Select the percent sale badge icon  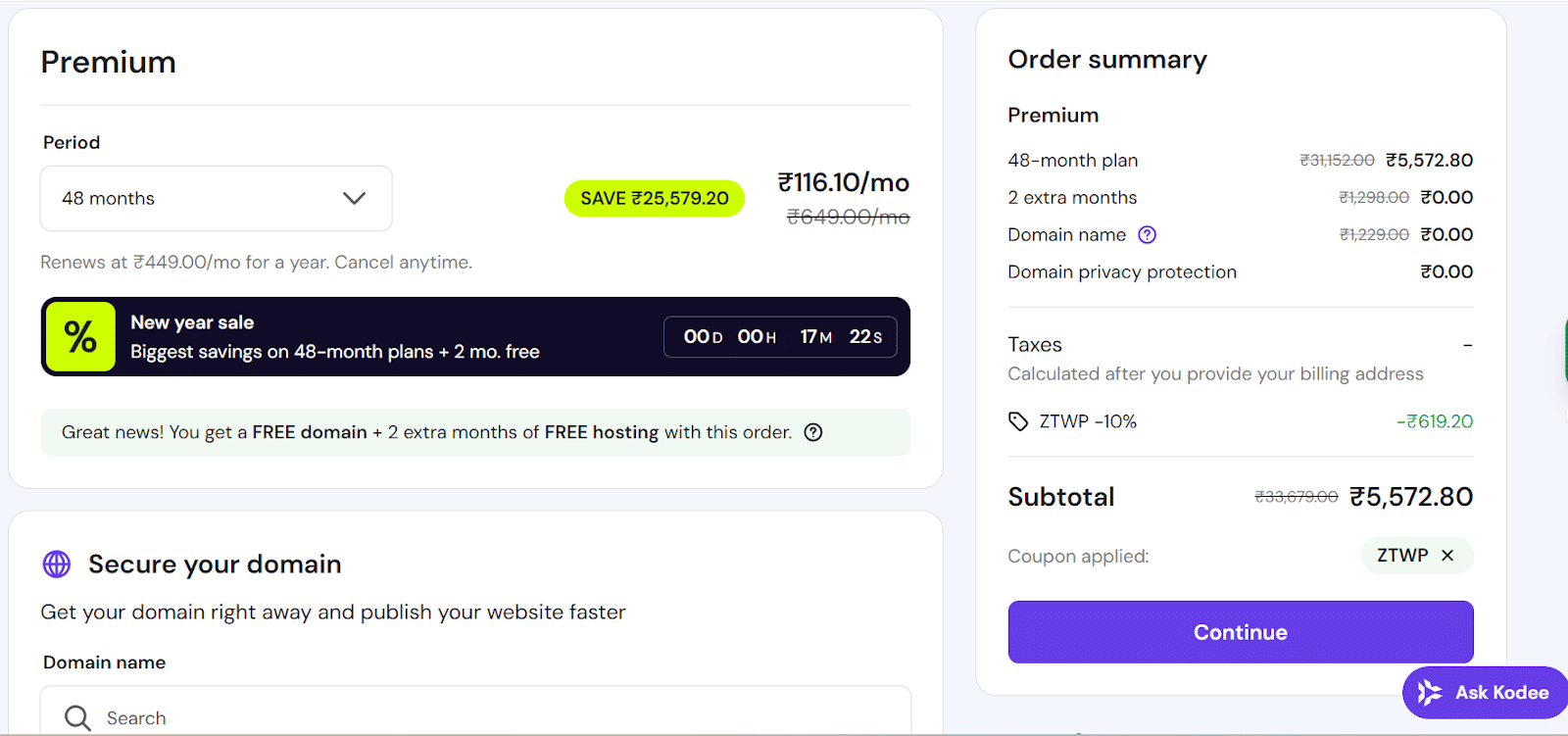79,336
